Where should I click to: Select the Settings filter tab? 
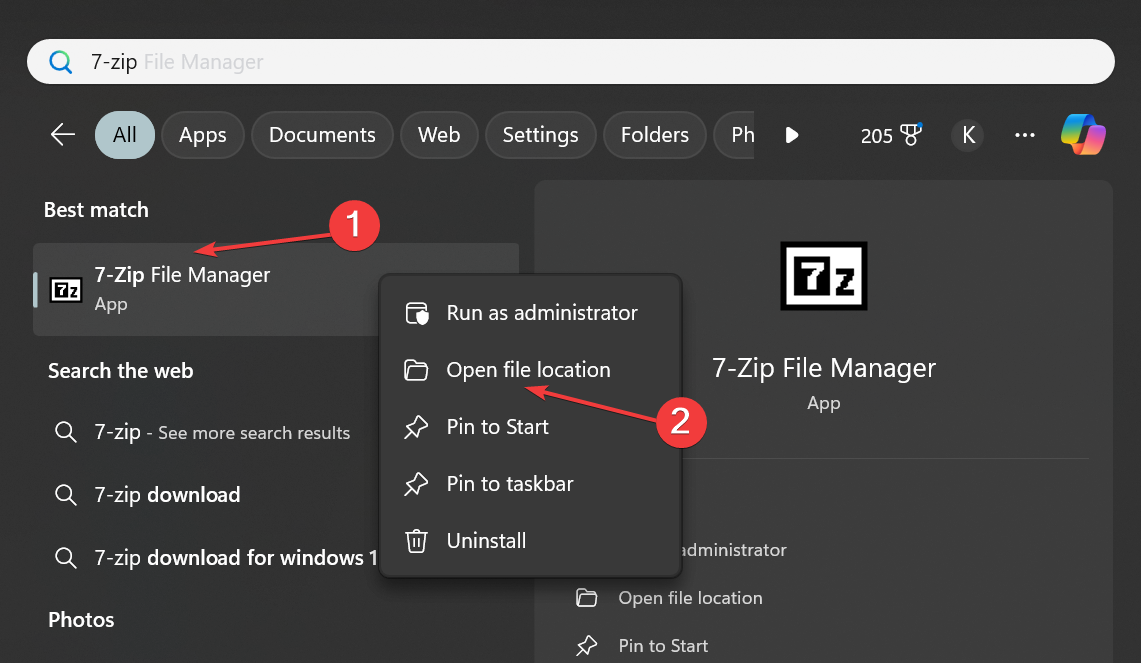tap(540, 135)
